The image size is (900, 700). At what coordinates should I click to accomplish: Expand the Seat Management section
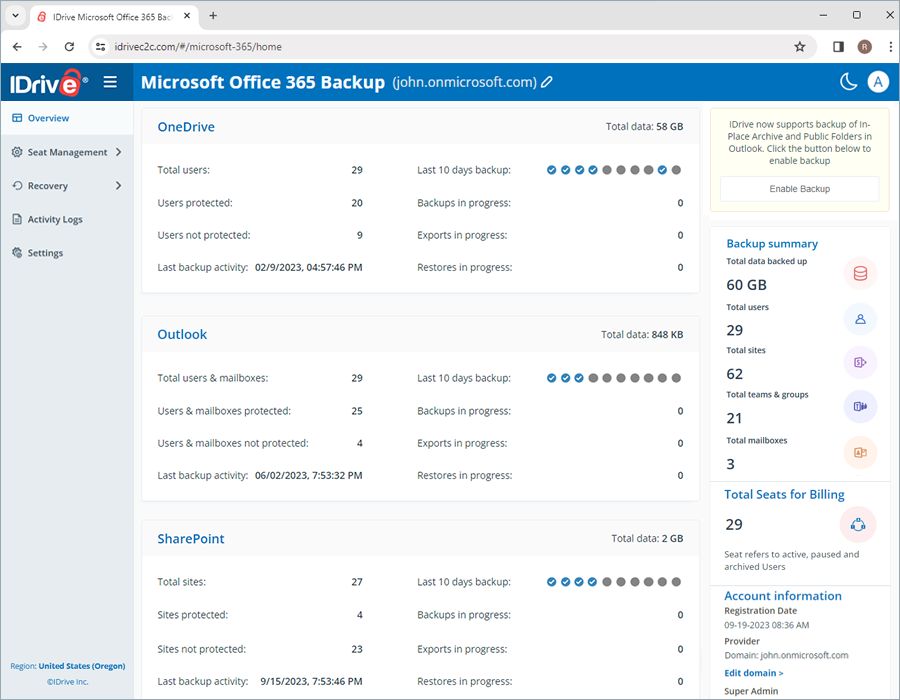tap(67, 152)
